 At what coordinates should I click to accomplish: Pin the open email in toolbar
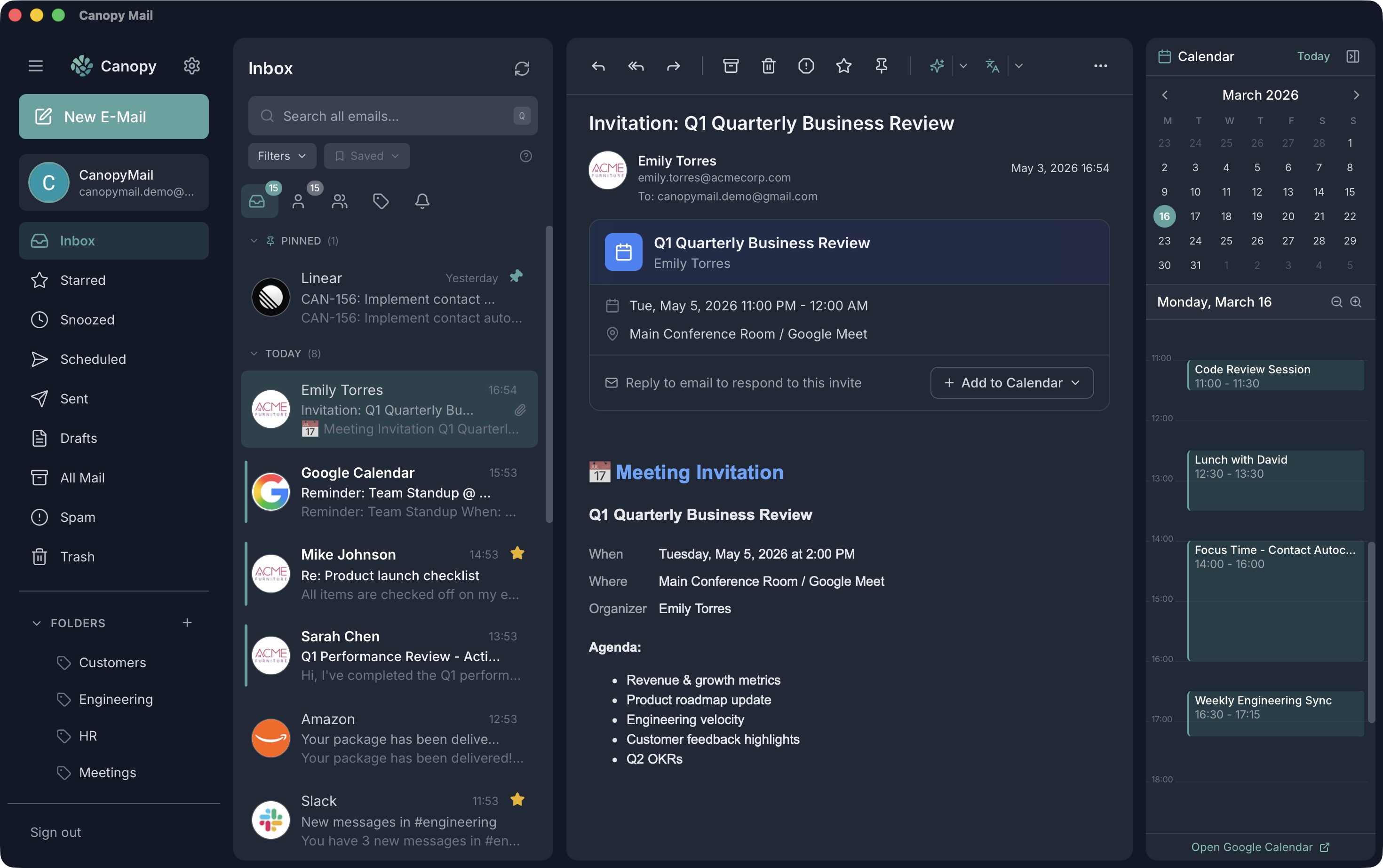tap(881, 66)
